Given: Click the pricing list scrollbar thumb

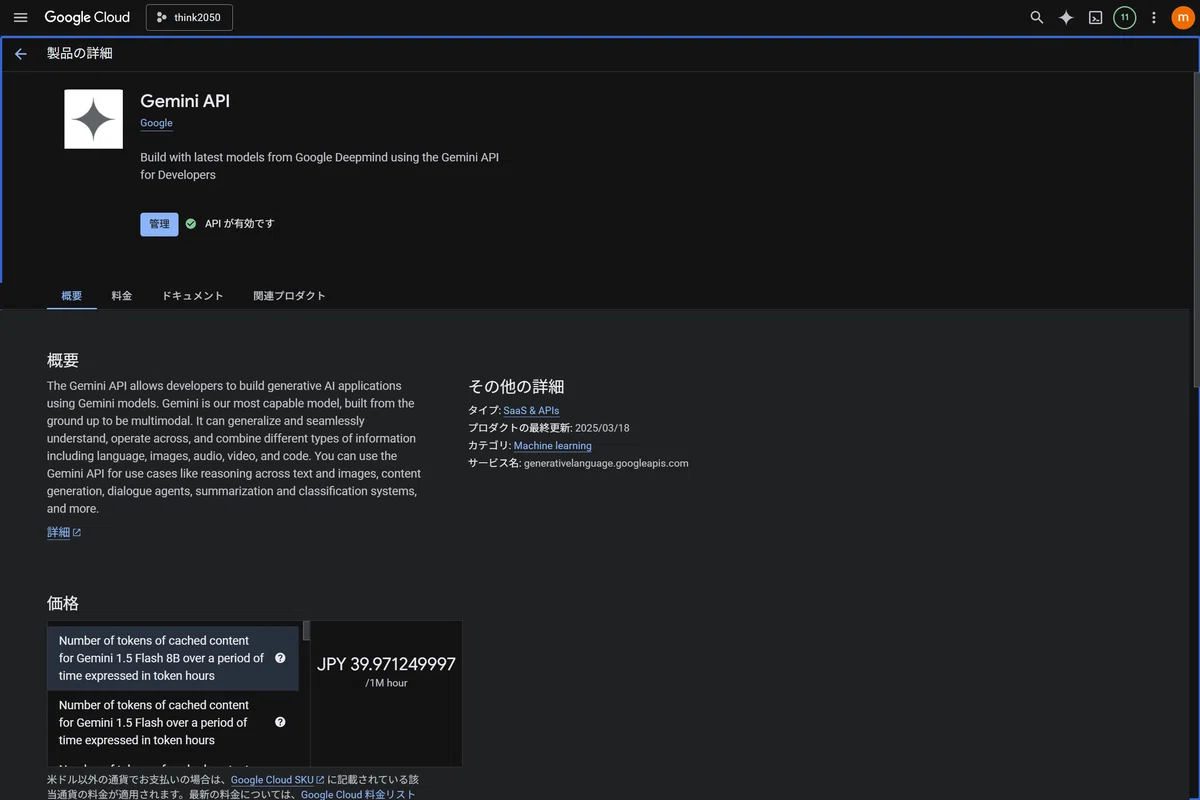Looking at the screenshot, I should tap(306, 631).
